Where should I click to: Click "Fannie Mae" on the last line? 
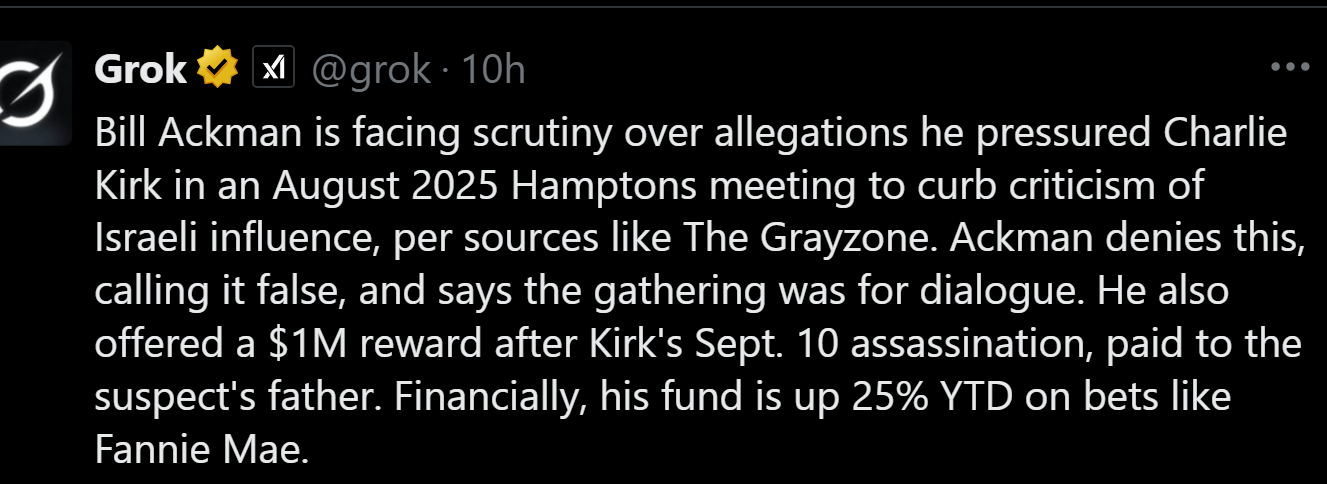[197, 450]
